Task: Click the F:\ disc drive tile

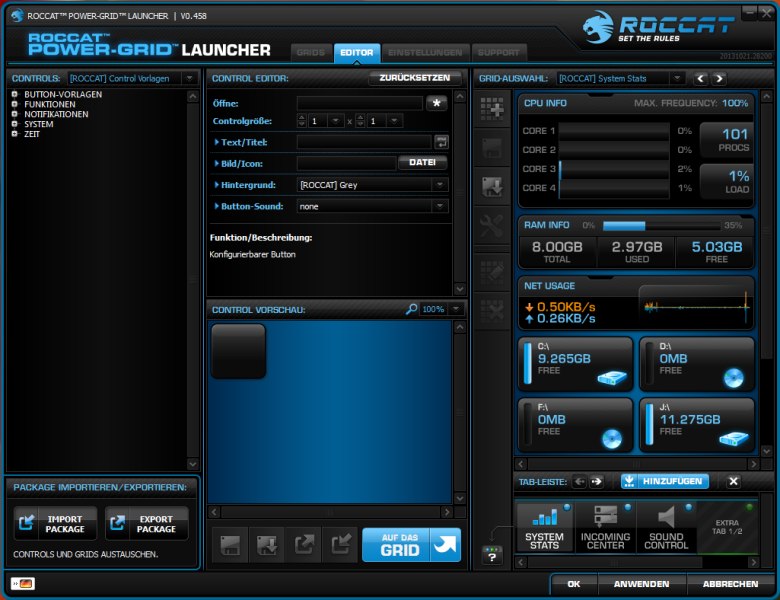Action: 576,425
